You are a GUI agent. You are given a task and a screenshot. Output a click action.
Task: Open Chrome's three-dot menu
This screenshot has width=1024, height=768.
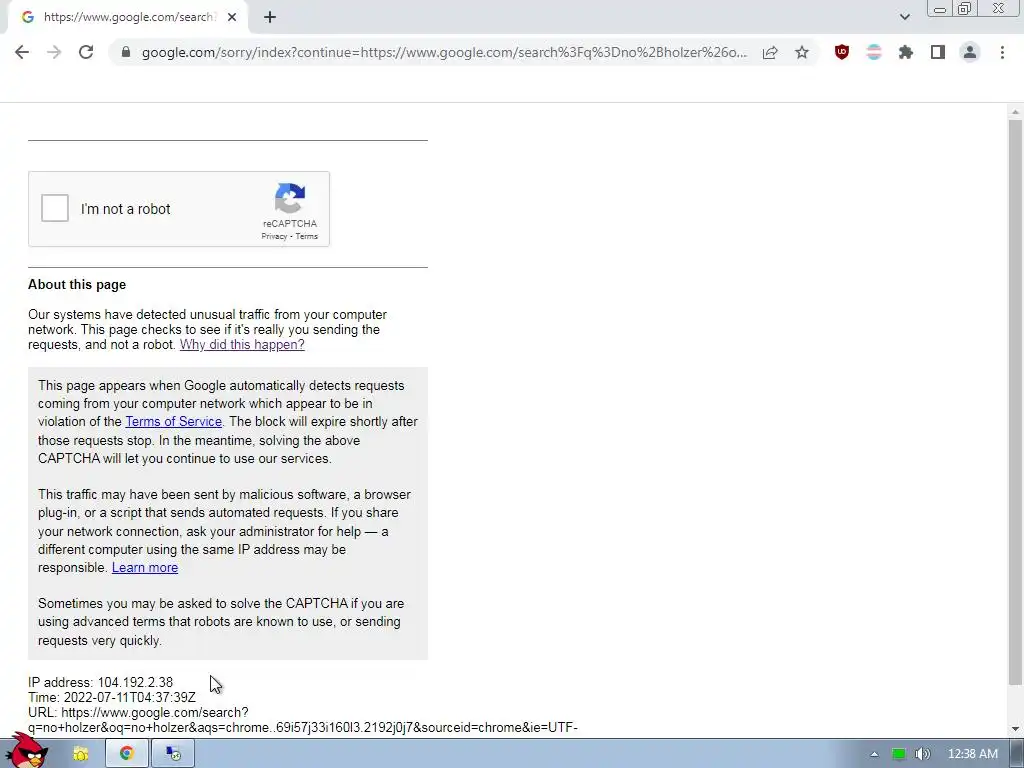tap(1002, 52)
